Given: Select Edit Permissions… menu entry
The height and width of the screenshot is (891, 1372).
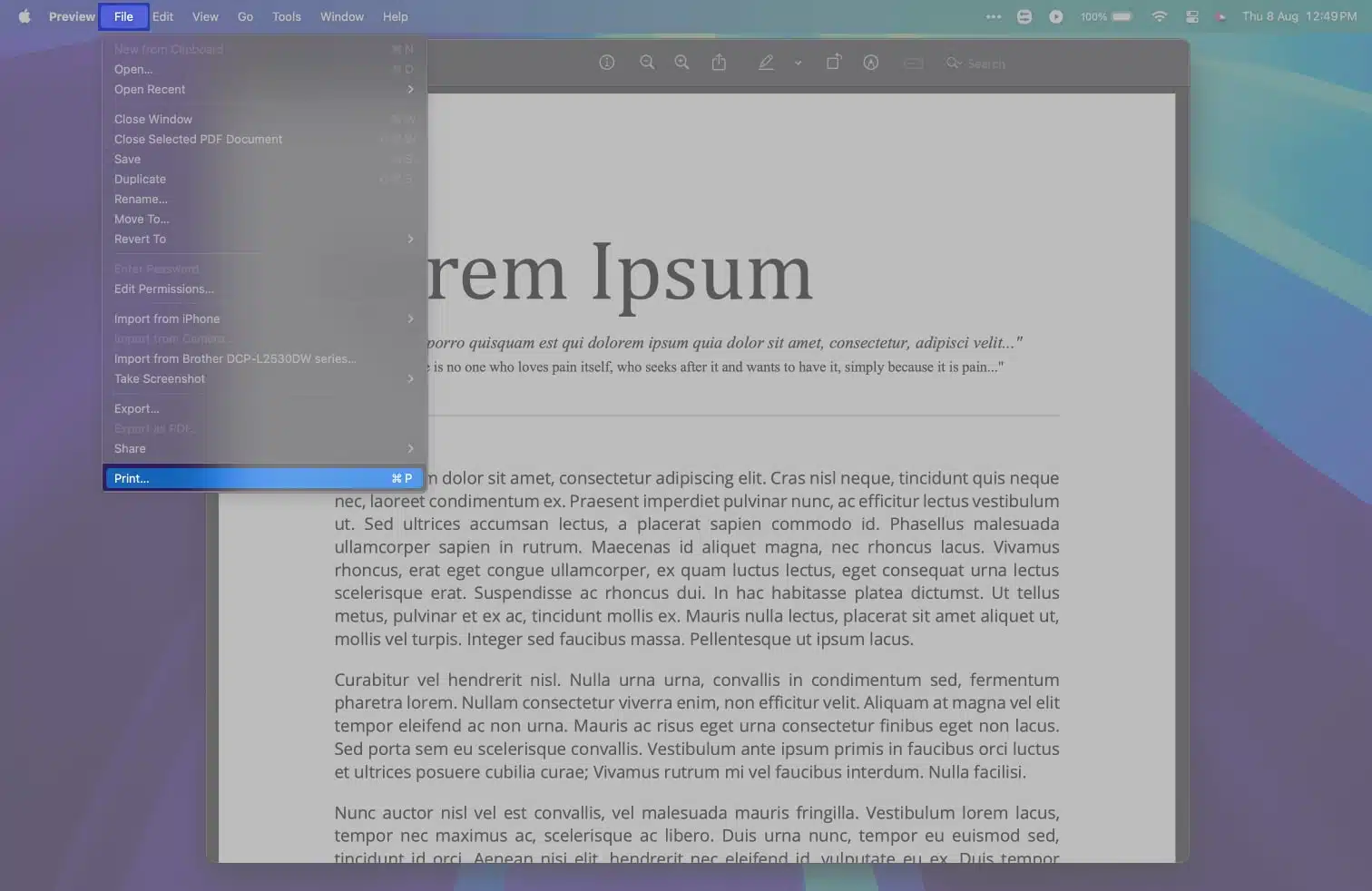Looking at the screenshot, I should coord(164,289).
